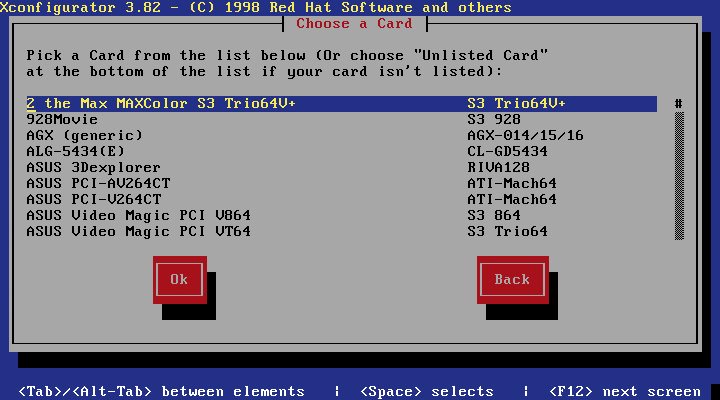Click the Back button
Screen dimensions: 720x400
(x=512, y=279)
